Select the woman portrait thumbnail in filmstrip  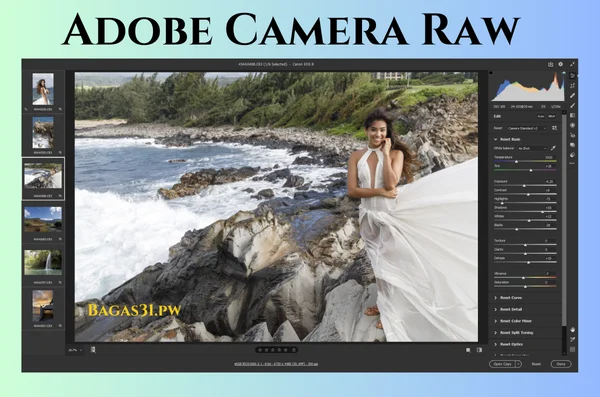tap(43, 89)
